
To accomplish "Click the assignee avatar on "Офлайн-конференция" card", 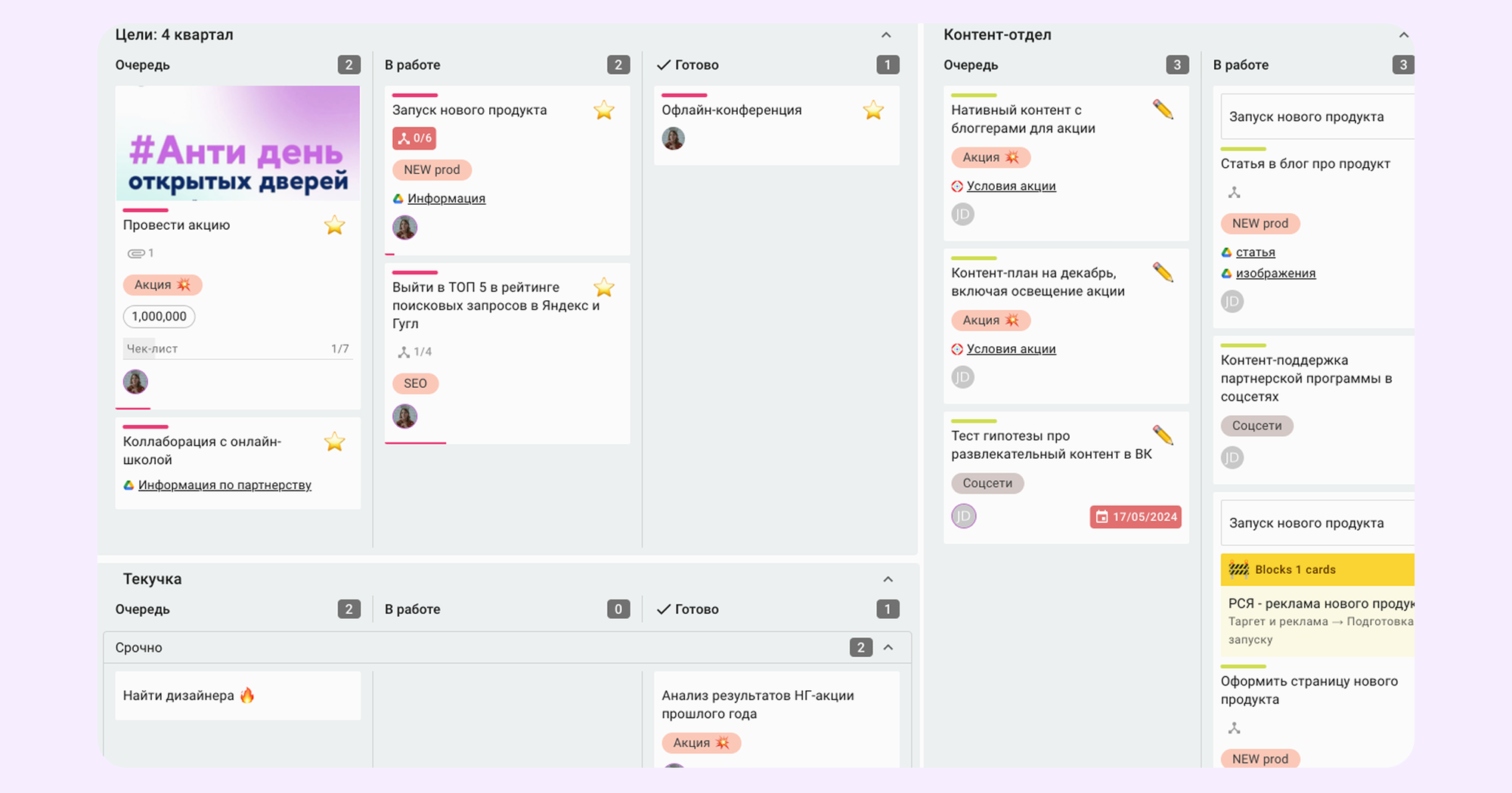I will point(673,139).
